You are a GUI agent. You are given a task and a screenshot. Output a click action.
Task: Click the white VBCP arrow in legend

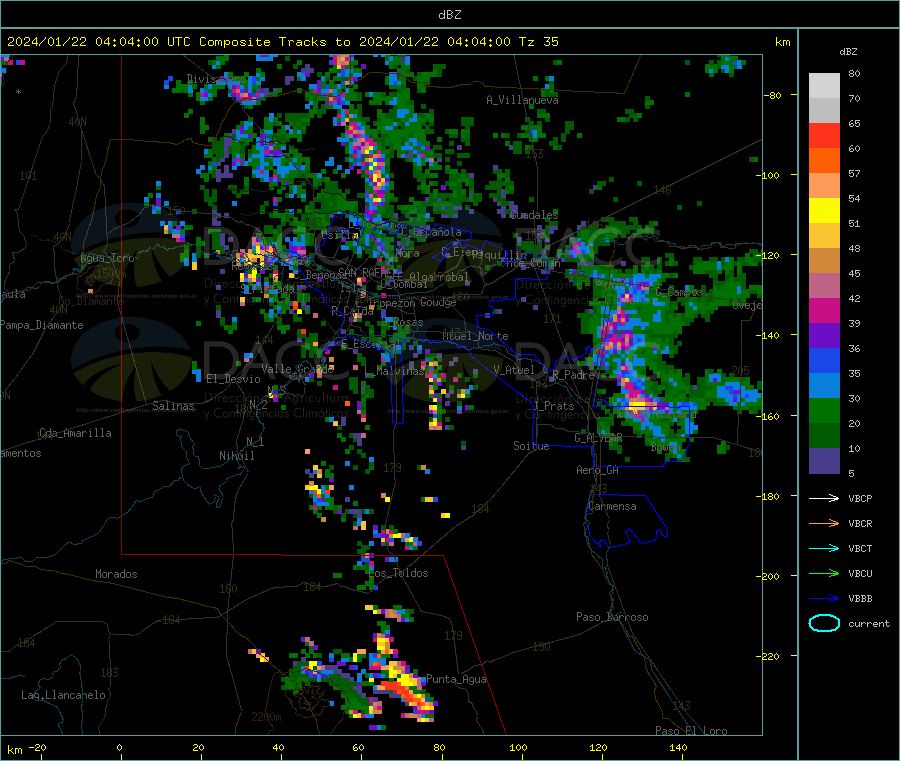coord(824,498)
